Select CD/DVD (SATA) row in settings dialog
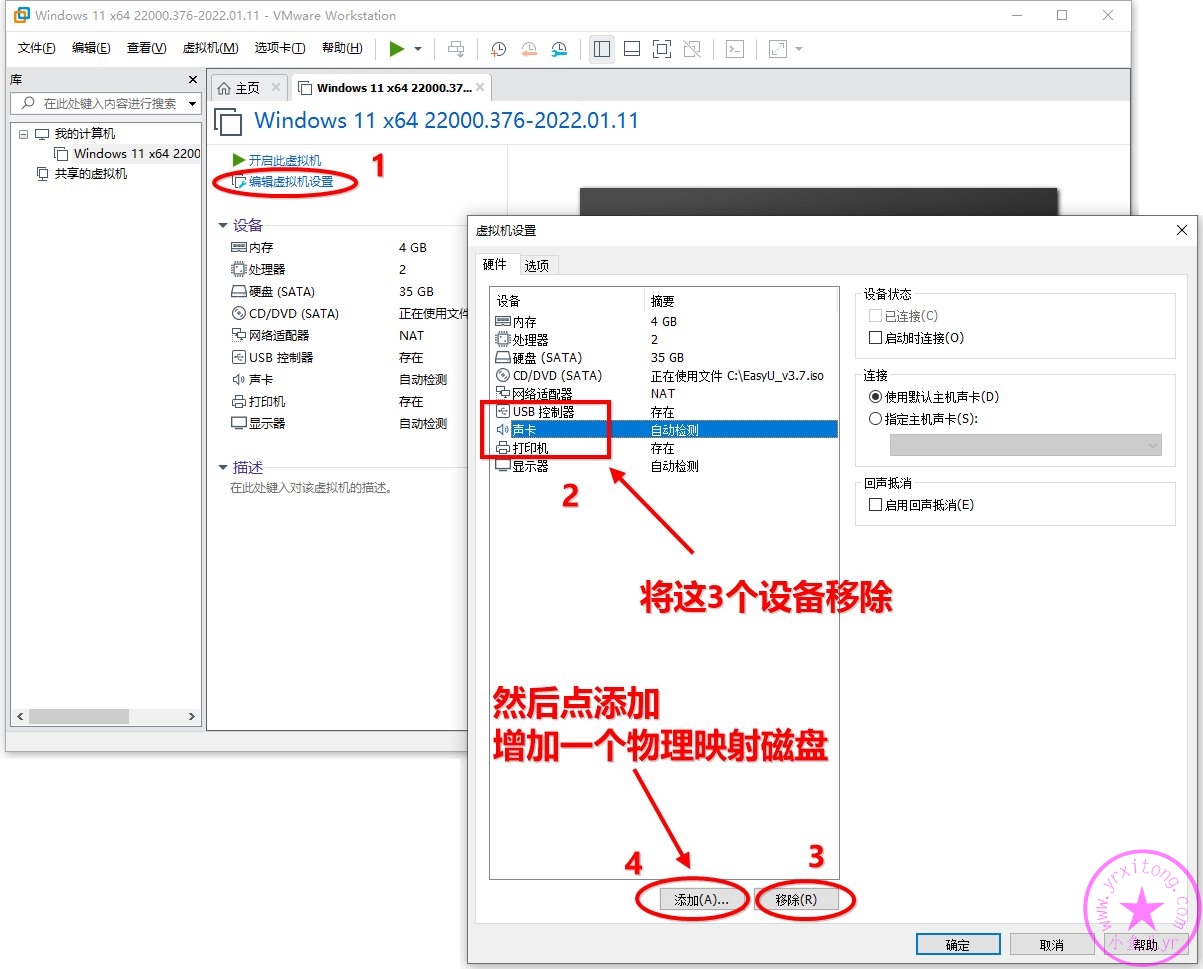This screenshot has width=1203, height=969. 664,376
